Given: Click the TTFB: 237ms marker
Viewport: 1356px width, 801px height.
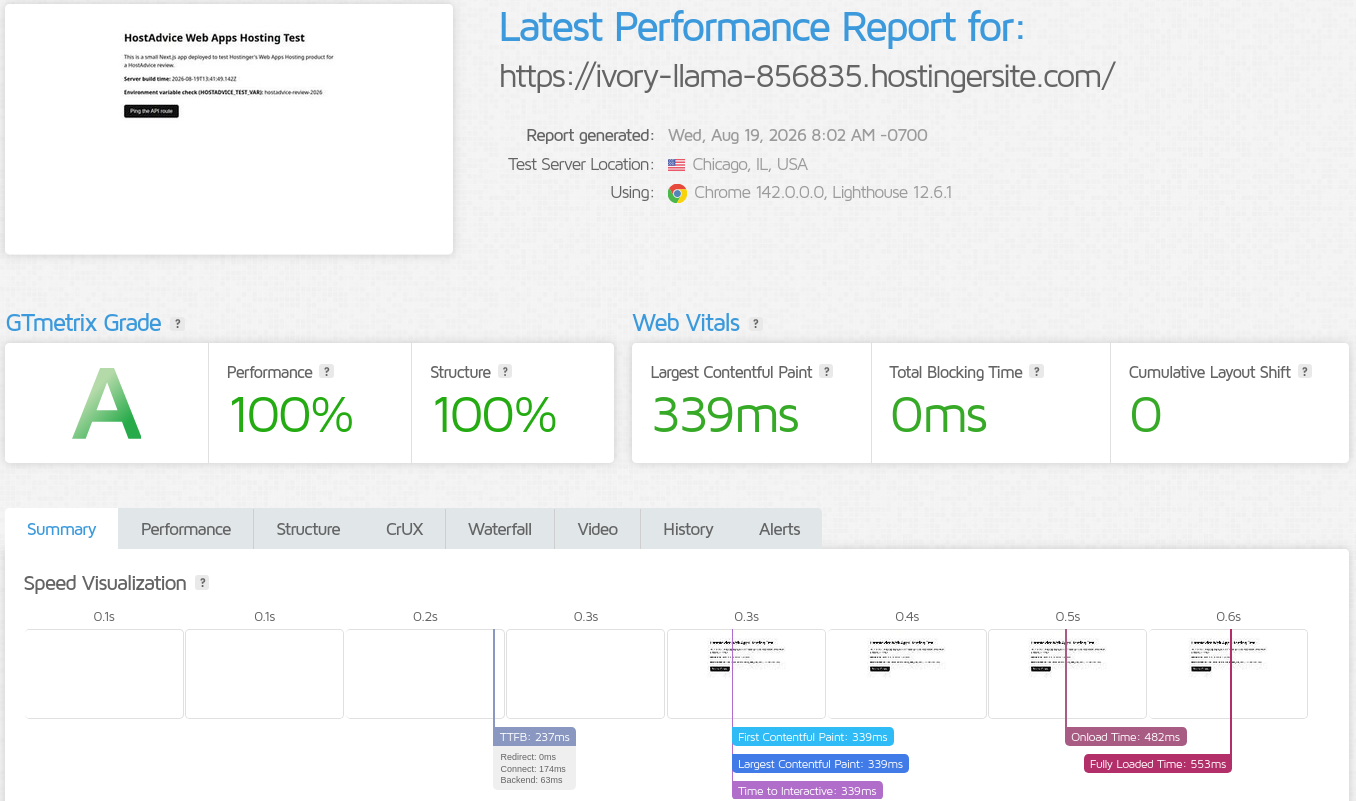Looking at the screenshot, I should (535, 737).
